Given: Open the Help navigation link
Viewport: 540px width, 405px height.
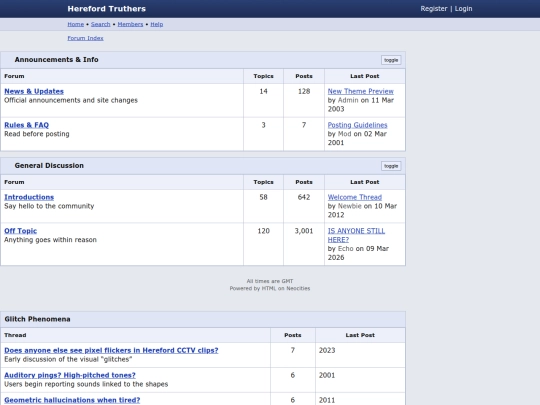Looking at the screenshot, I should coord(157,24).
